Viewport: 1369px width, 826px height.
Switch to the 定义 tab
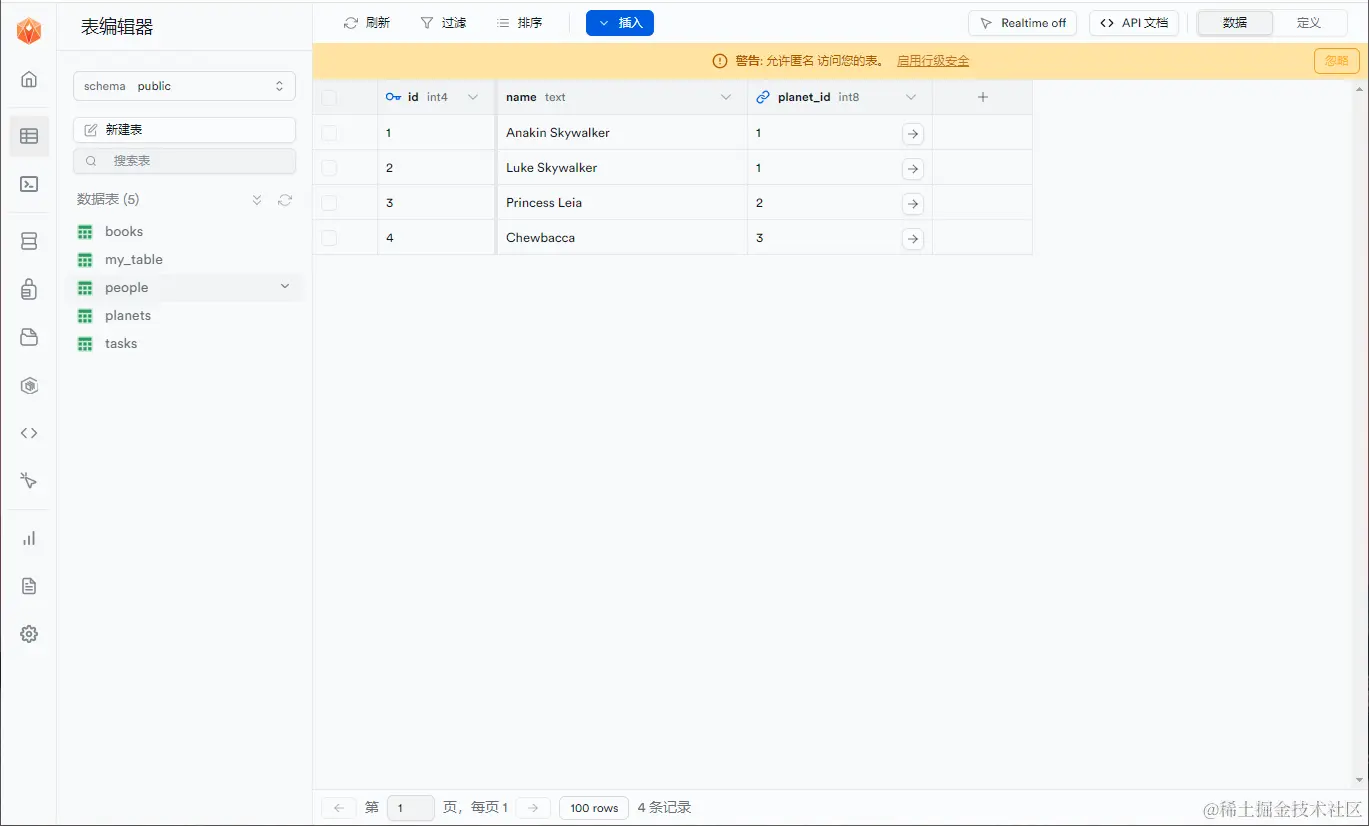[1309, 23]
